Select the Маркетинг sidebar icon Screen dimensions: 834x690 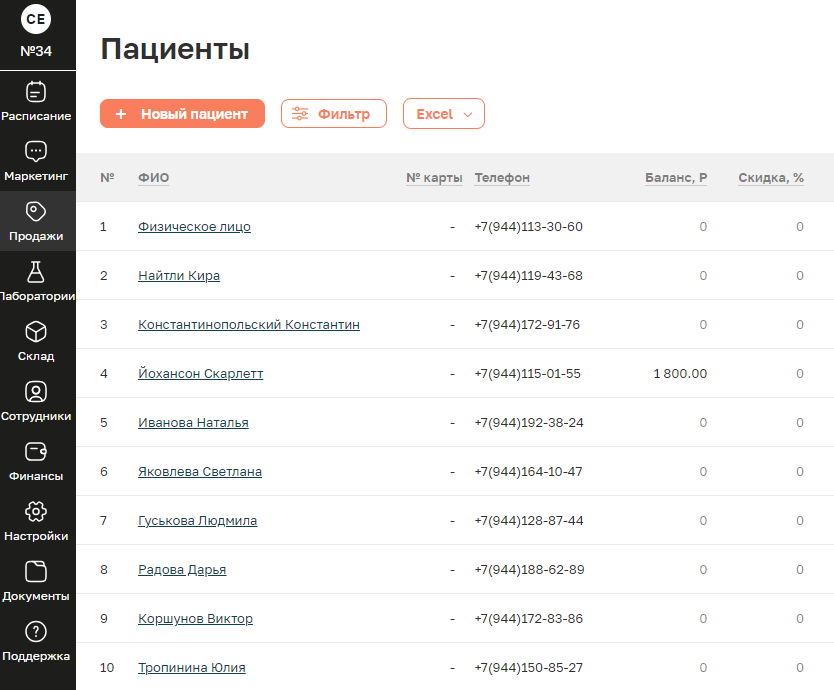[x=36, y=151]
